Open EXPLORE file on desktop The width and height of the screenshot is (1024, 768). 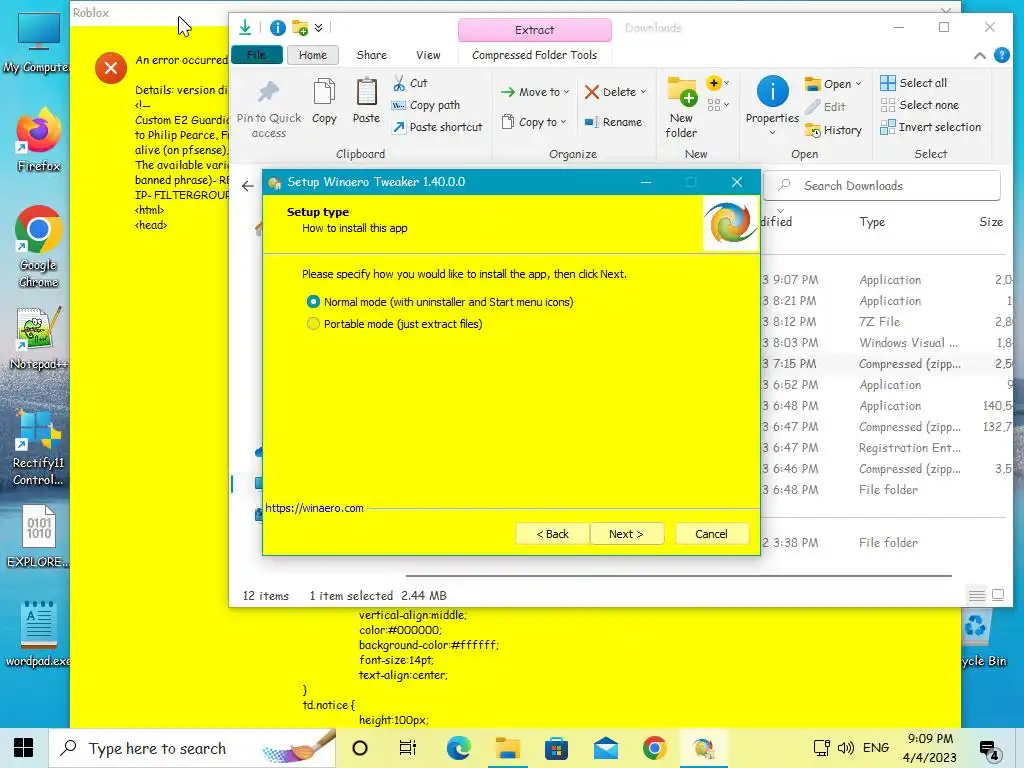(39, 536)
